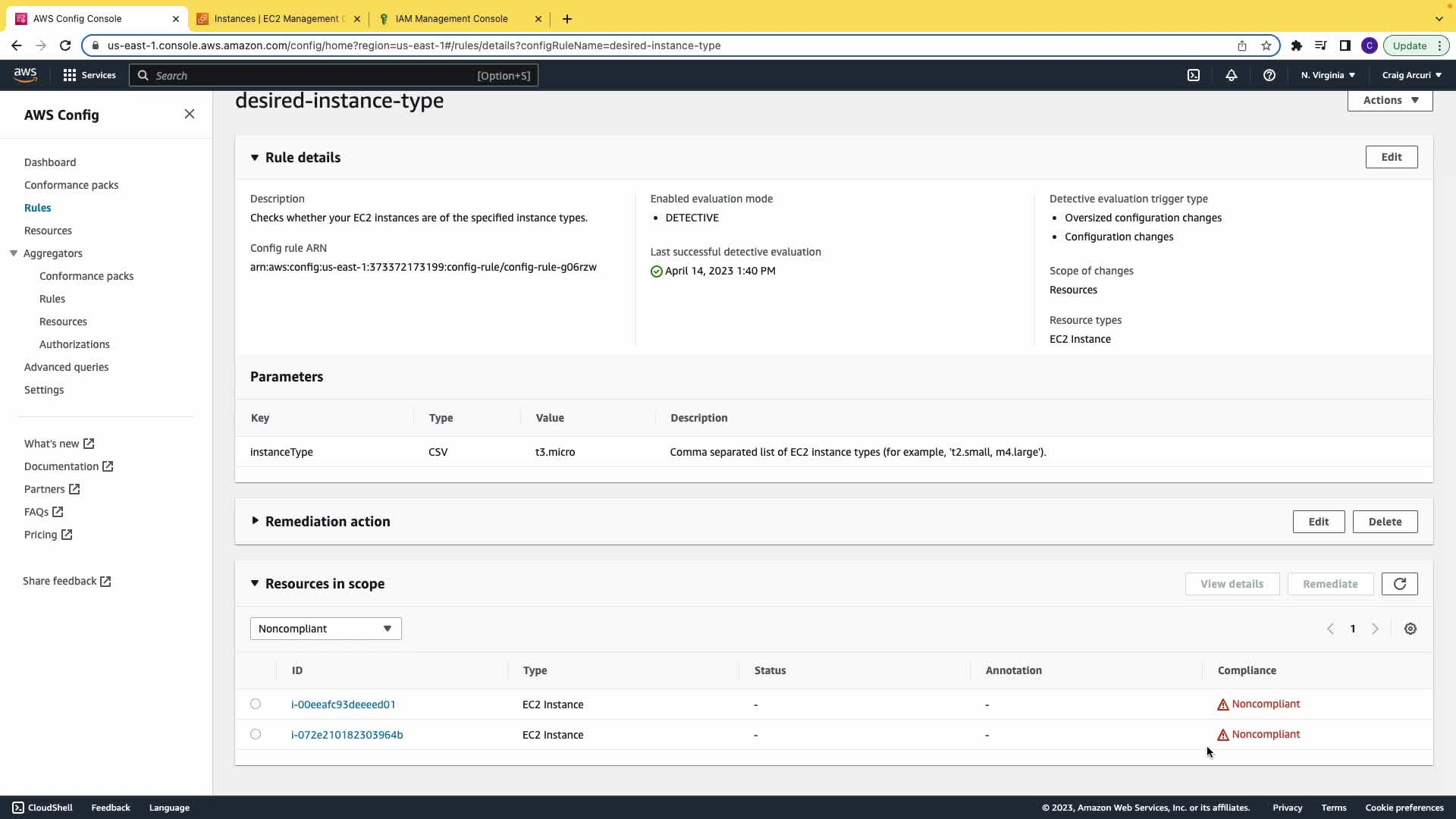Open instance link i-072e210182303964b
1456x819 pixels.
(347, 735)
